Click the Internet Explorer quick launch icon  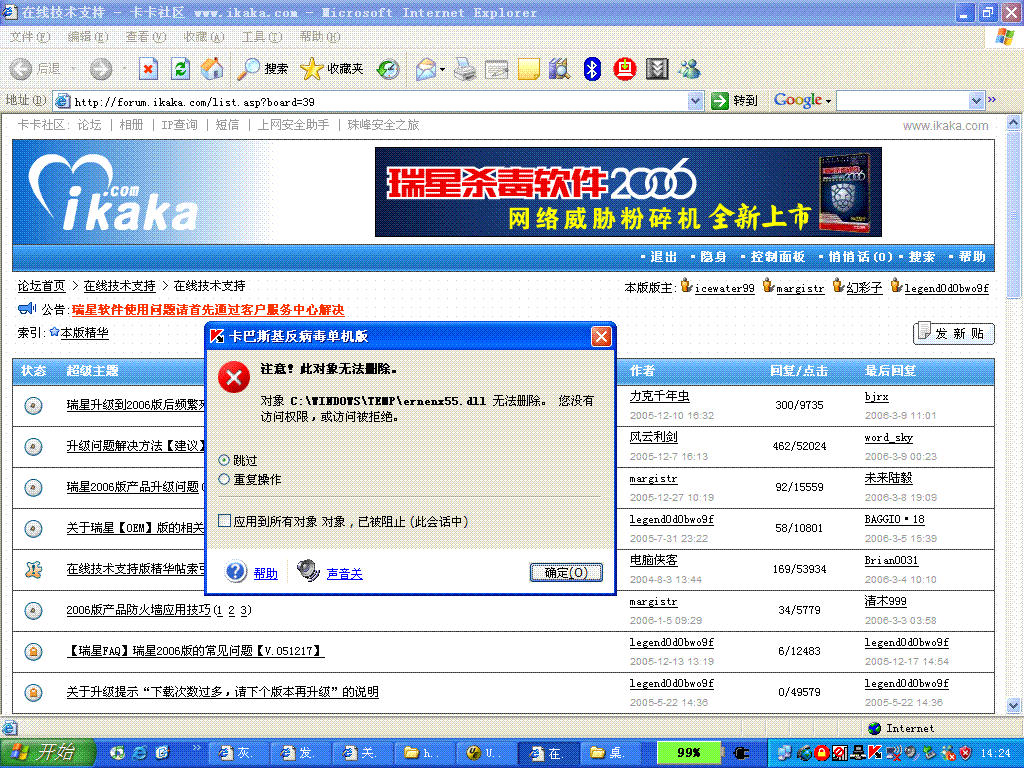click(x=140, y=752)
